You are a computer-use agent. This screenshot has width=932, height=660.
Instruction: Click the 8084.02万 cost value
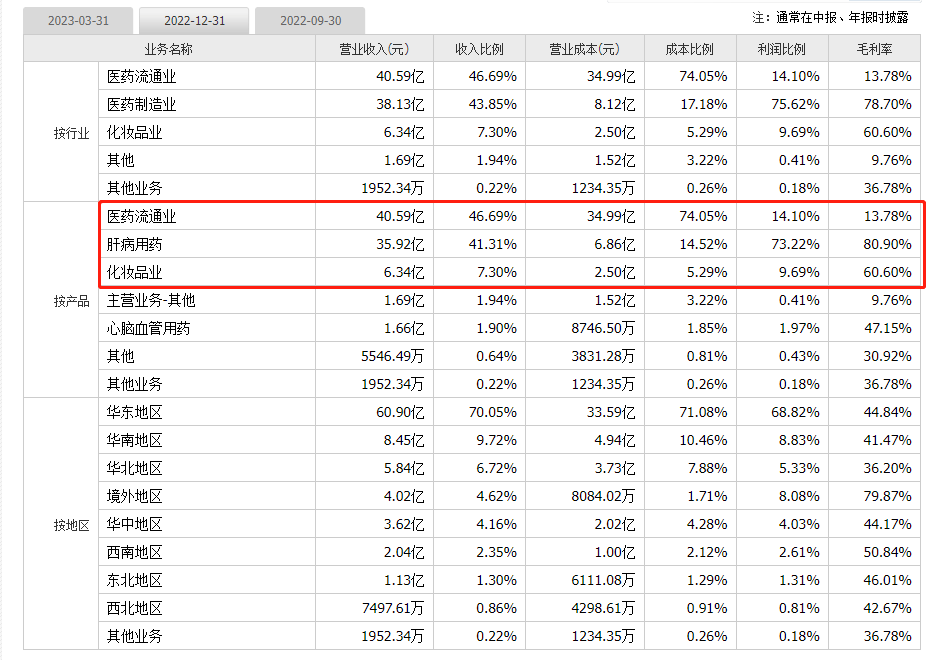click(x=603, y=496)
